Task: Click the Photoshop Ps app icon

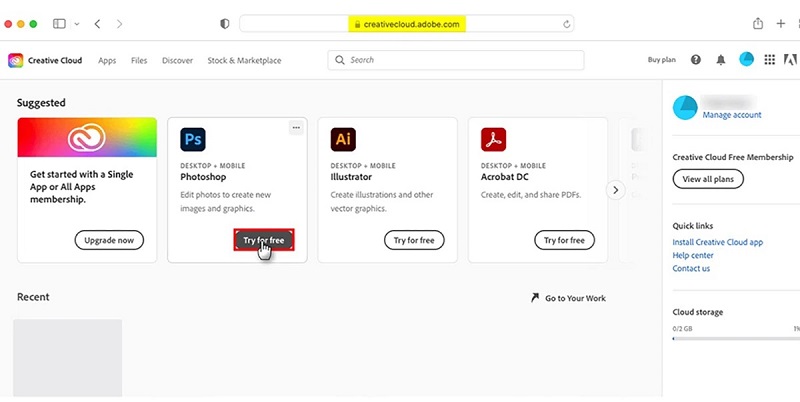Action: [x=193, y=139]
